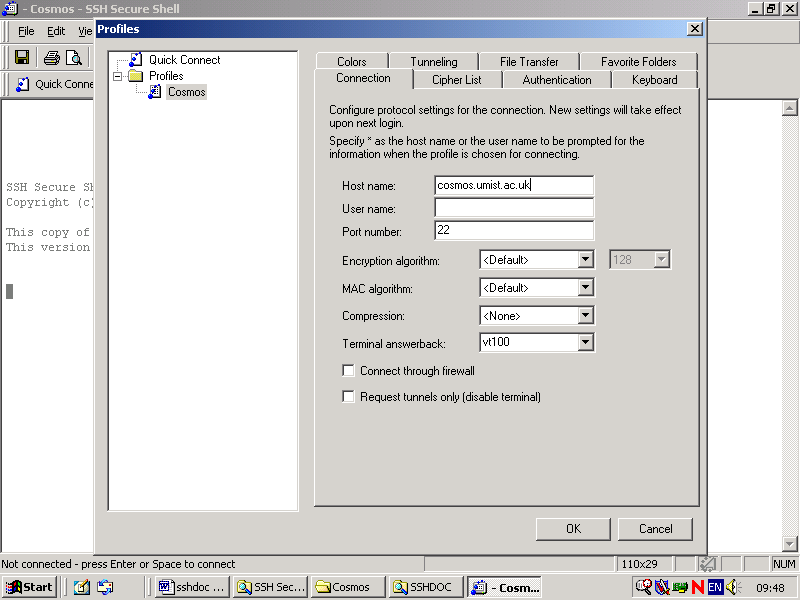Click the Print icon in toolbar
This screenshot has width=800, height=600.
click(51, 58)
